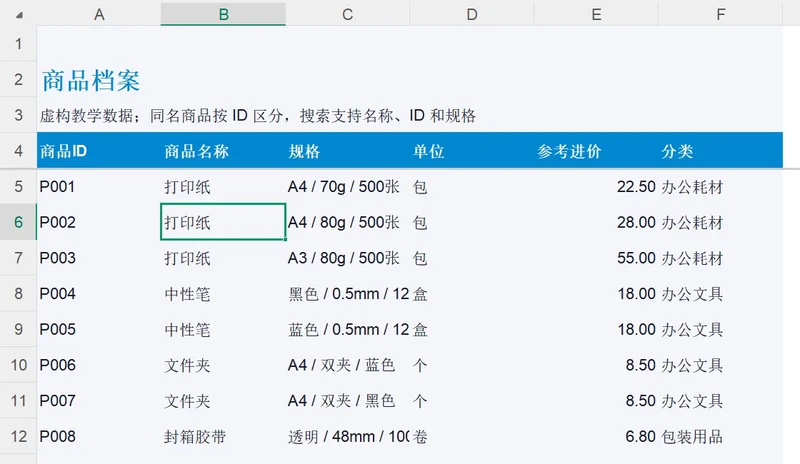Viewport: 800px width, 464px height.
Task: Select cell P005
Action: tap(99, 329)
